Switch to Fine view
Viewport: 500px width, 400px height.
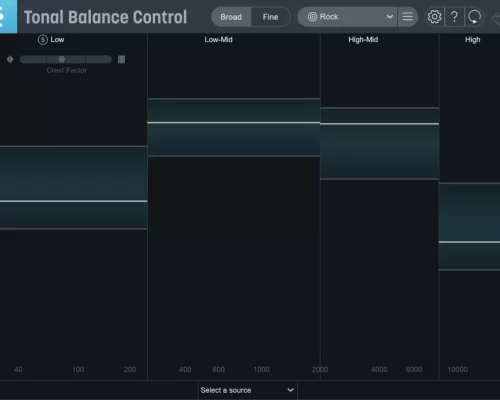point(270,17)
